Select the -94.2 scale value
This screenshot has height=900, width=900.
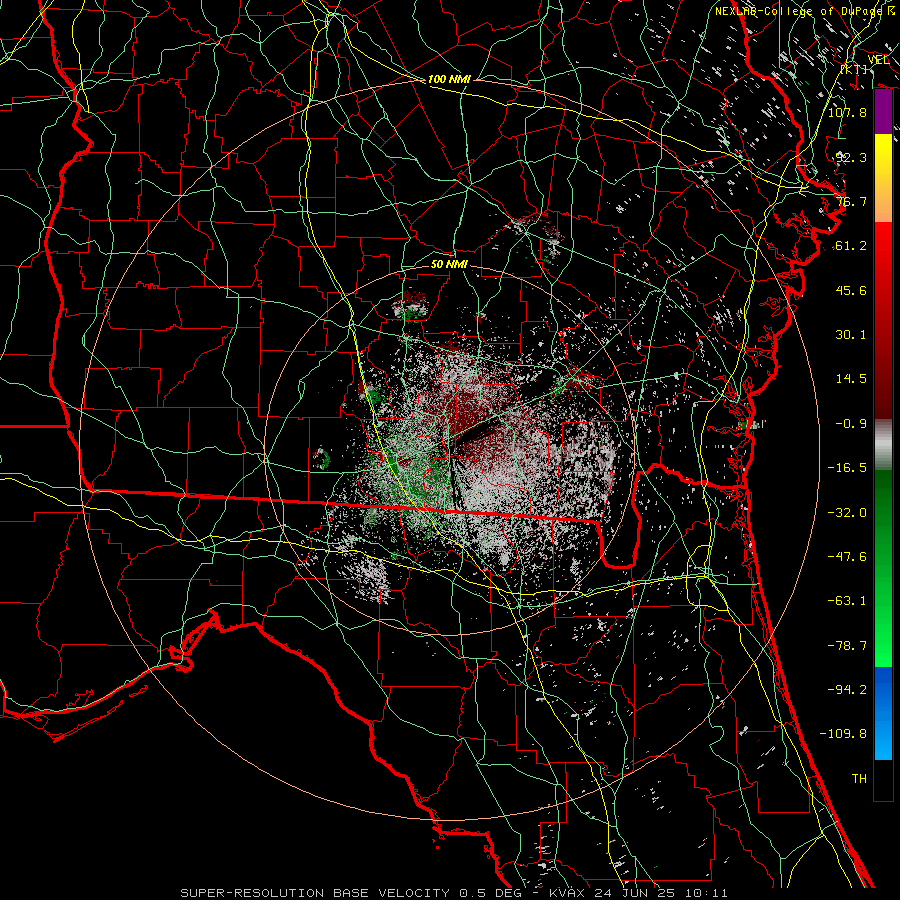tap(847, 690)
